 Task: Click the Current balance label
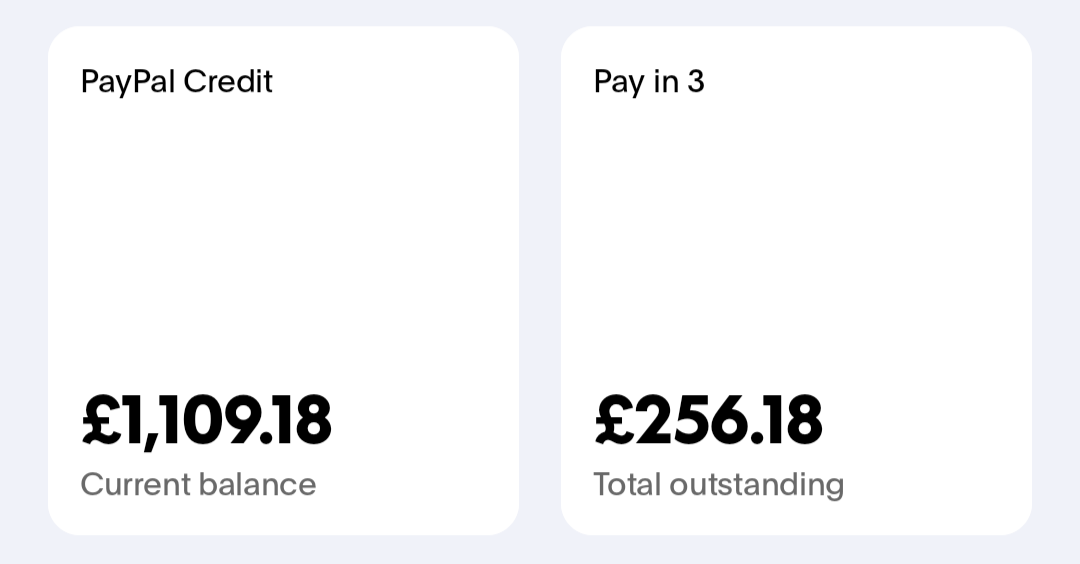tap(198, 484)
